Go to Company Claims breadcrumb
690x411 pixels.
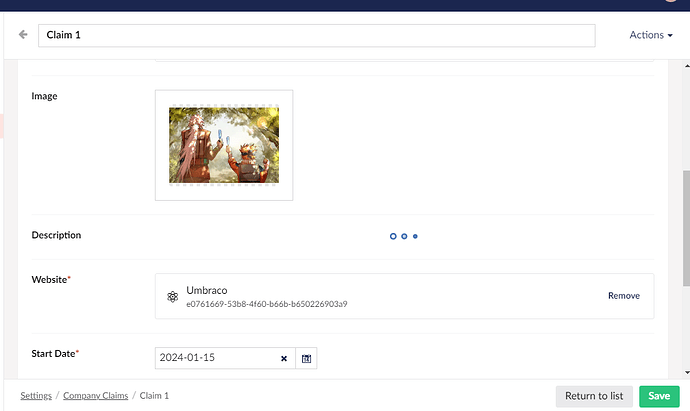95,396
